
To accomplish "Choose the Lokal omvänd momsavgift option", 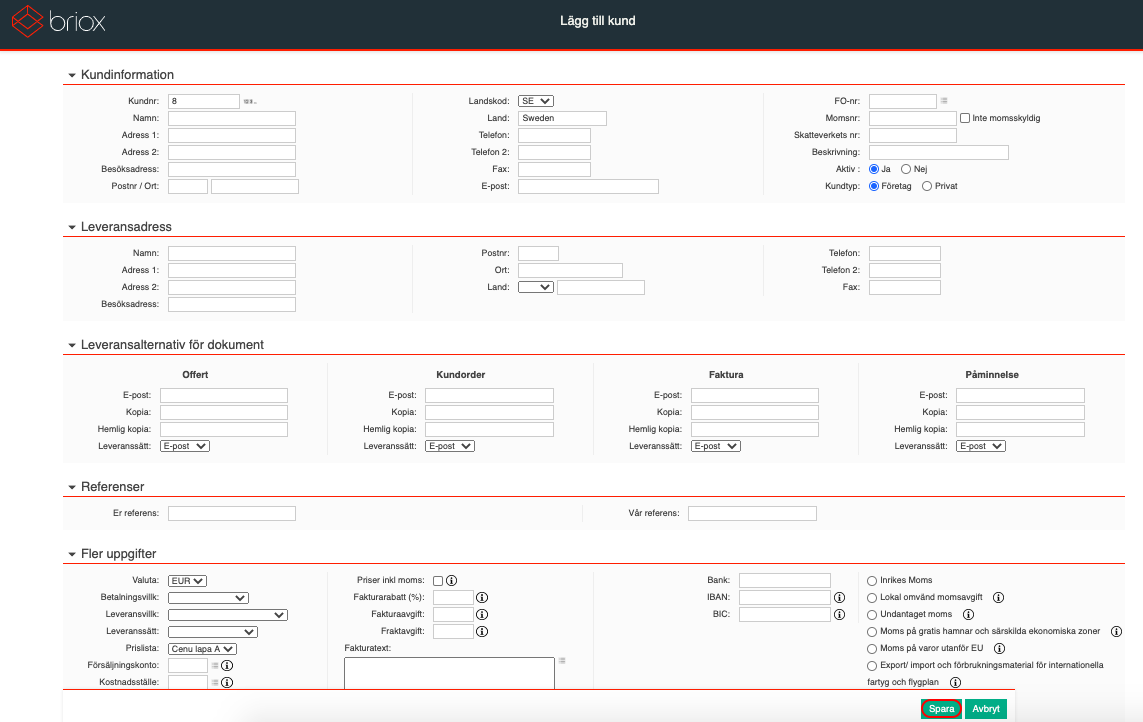I will [x=872, y=598].
